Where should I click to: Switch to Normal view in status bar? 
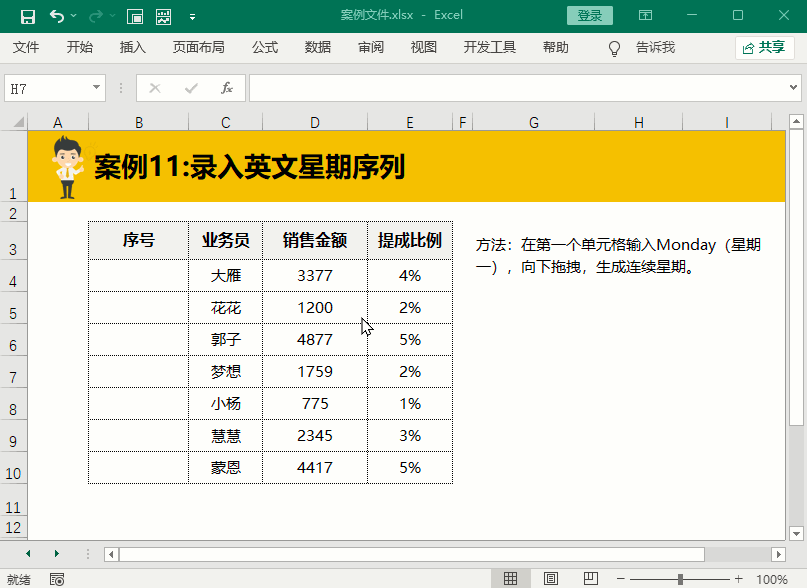tap(511, 579)
